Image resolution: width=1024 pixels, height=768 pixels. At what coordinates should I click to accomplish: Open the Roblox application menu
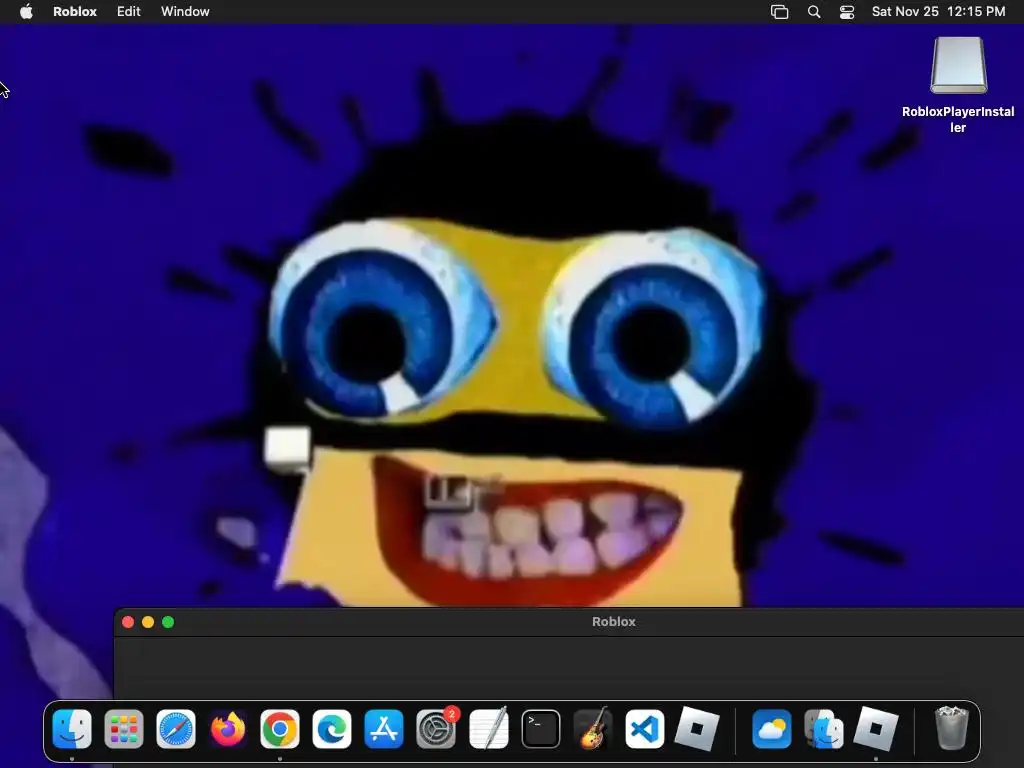[x=74, y=12]
